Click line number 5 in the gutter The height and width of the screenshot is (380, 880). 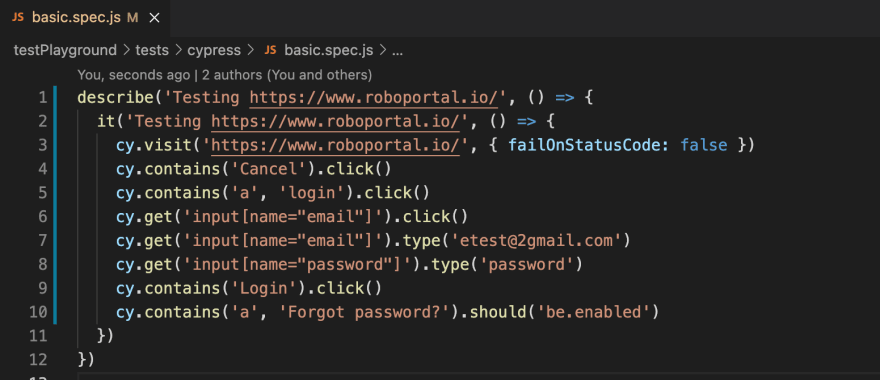click(43, 193)
